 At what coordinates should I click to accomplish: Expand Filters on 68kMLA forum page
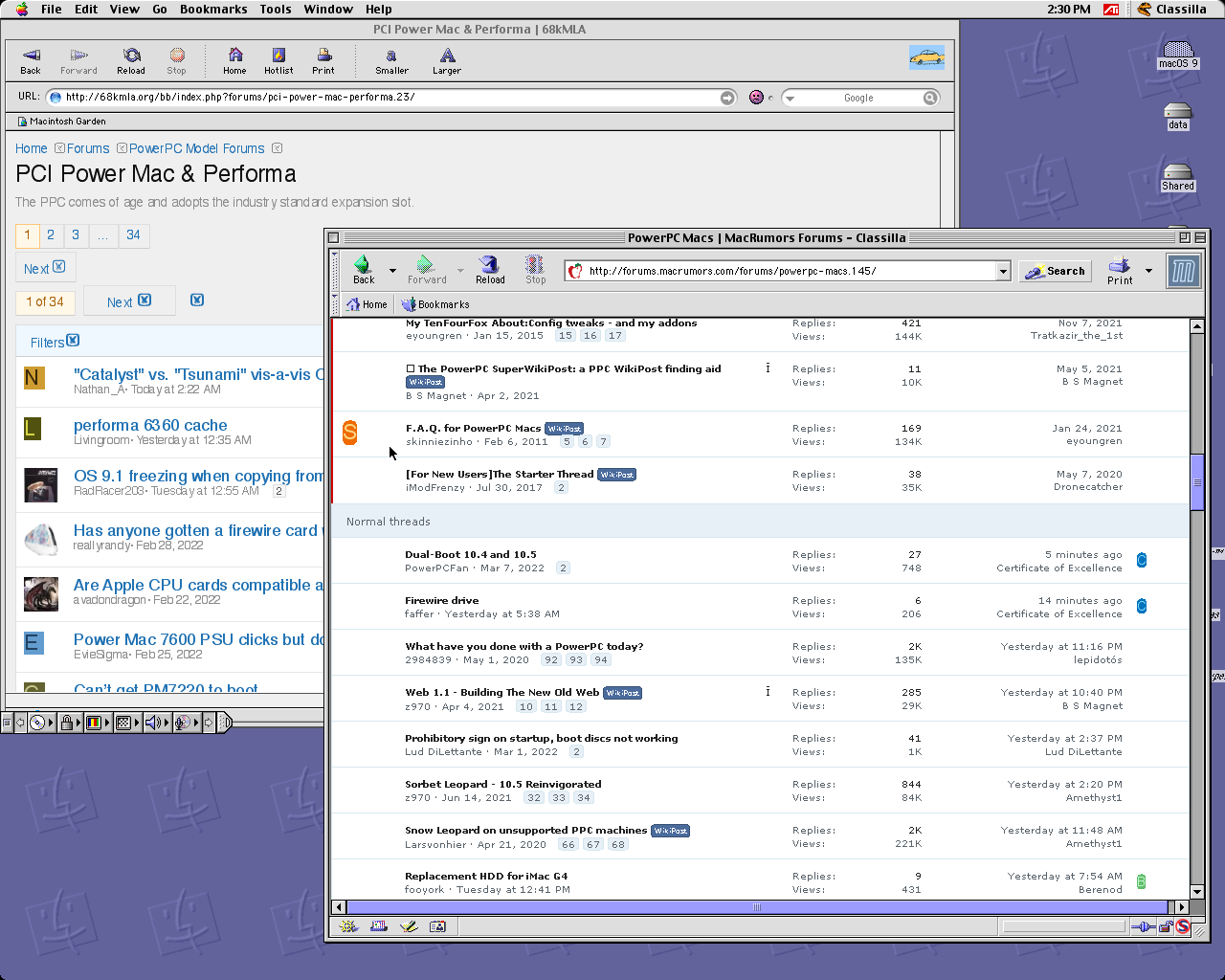tap(55, 342)
